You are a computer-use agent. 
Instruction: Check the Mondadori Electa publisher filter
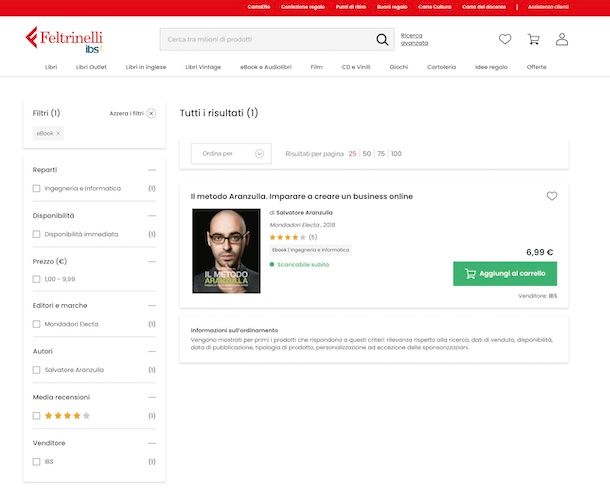37,324
